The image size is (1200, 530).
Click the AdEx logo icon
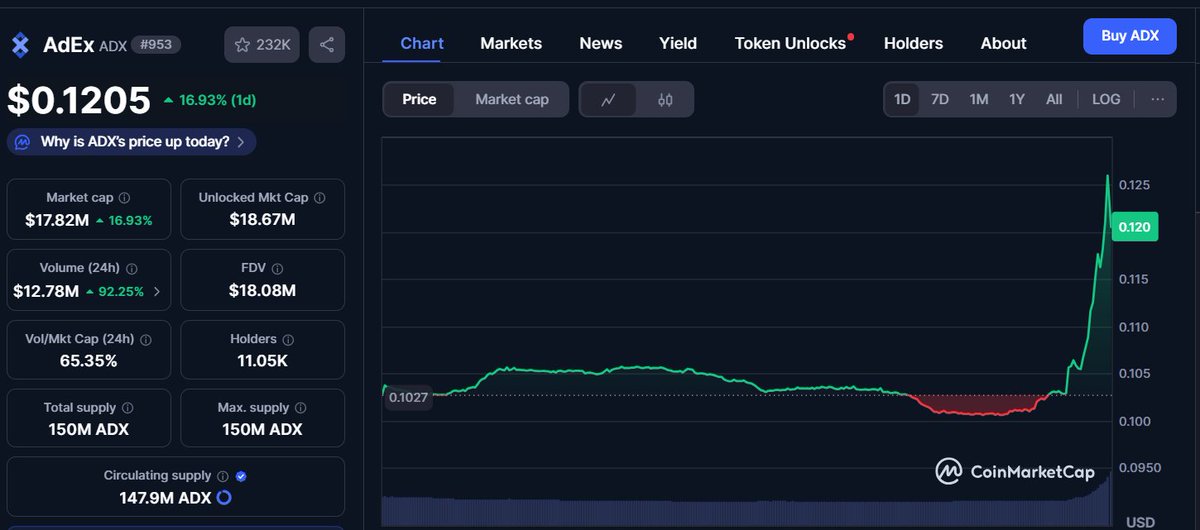point(20,45)
